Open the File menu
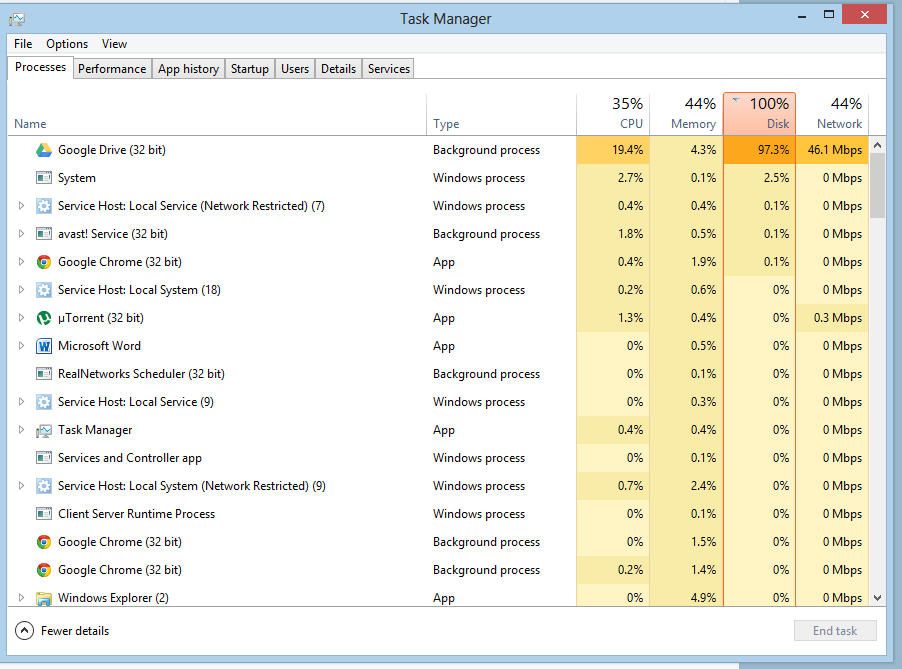This screenshot has width=902, height=669. [23, 44]
